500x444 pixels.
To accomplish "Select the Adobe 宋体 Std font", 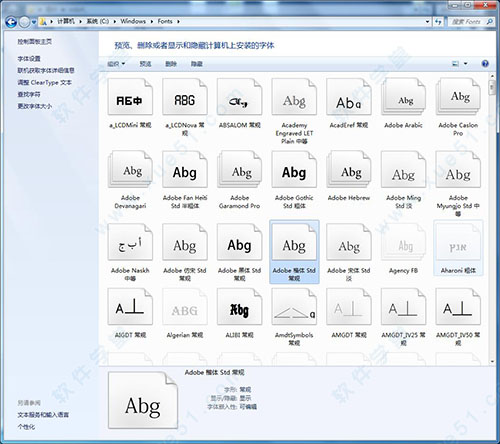I will pyautogui.click(x=349, y=242).
